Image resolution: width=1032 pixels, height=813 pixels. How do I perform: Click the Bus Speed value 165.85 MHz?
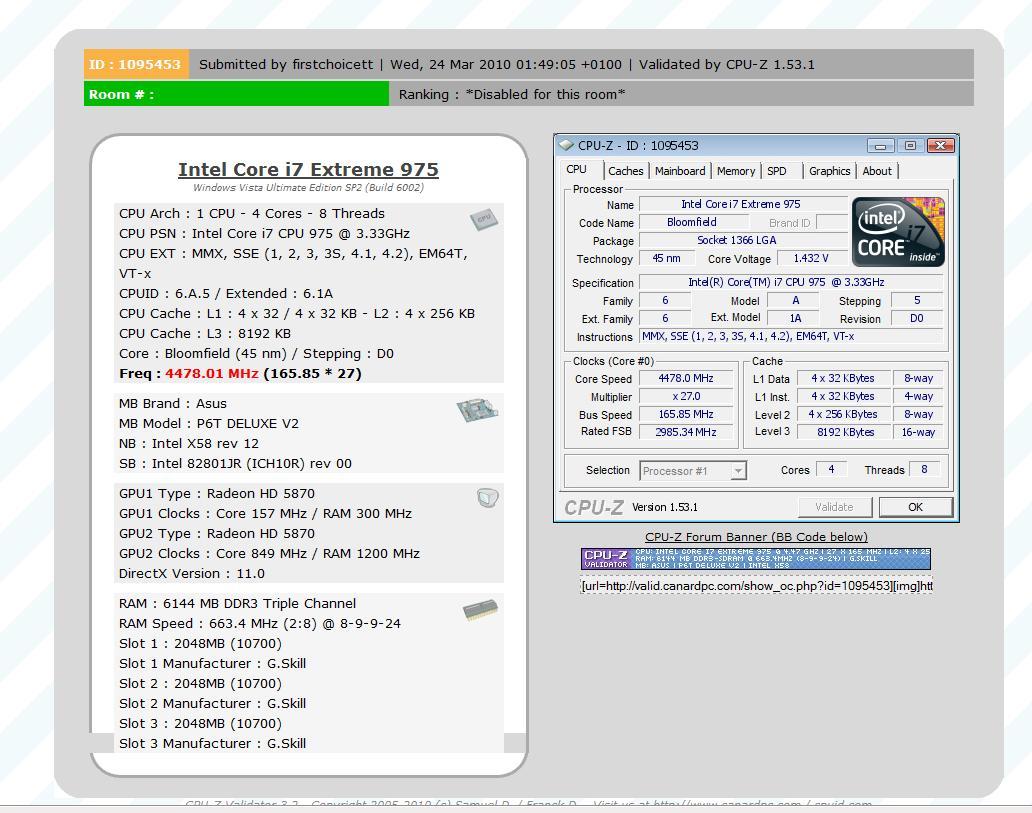click(x=686, y=414)
